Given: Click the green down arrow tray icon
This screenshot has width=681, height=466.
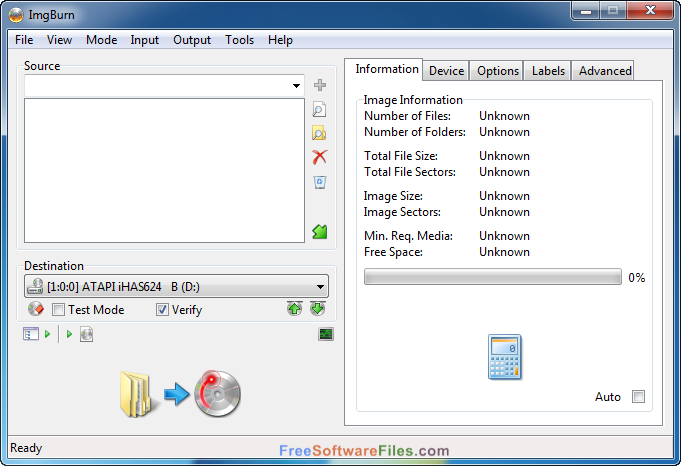Looking at the screenshot, I should click(317, 309).
